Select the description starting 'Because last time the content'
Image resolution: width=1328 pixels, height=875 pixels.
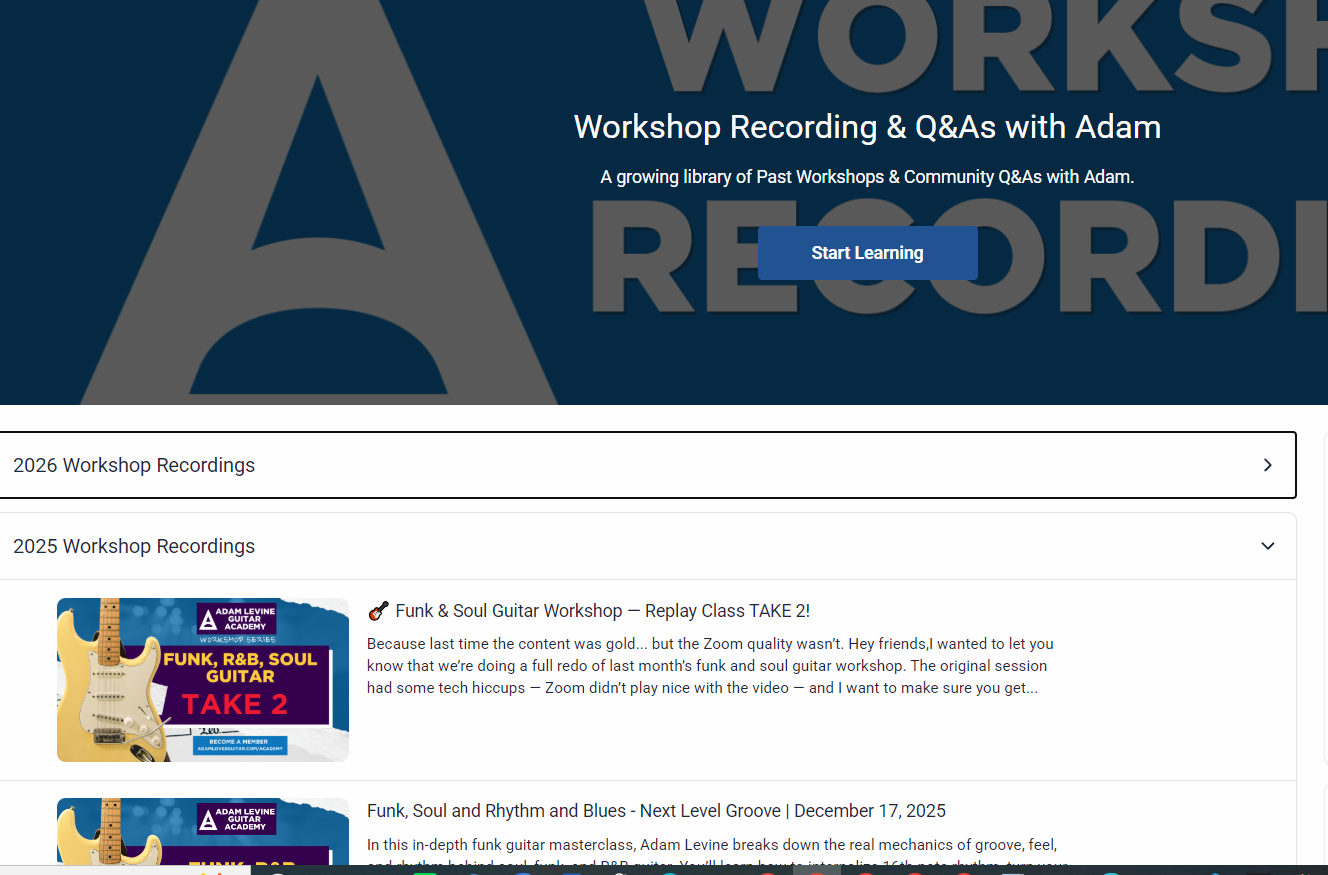712,666
